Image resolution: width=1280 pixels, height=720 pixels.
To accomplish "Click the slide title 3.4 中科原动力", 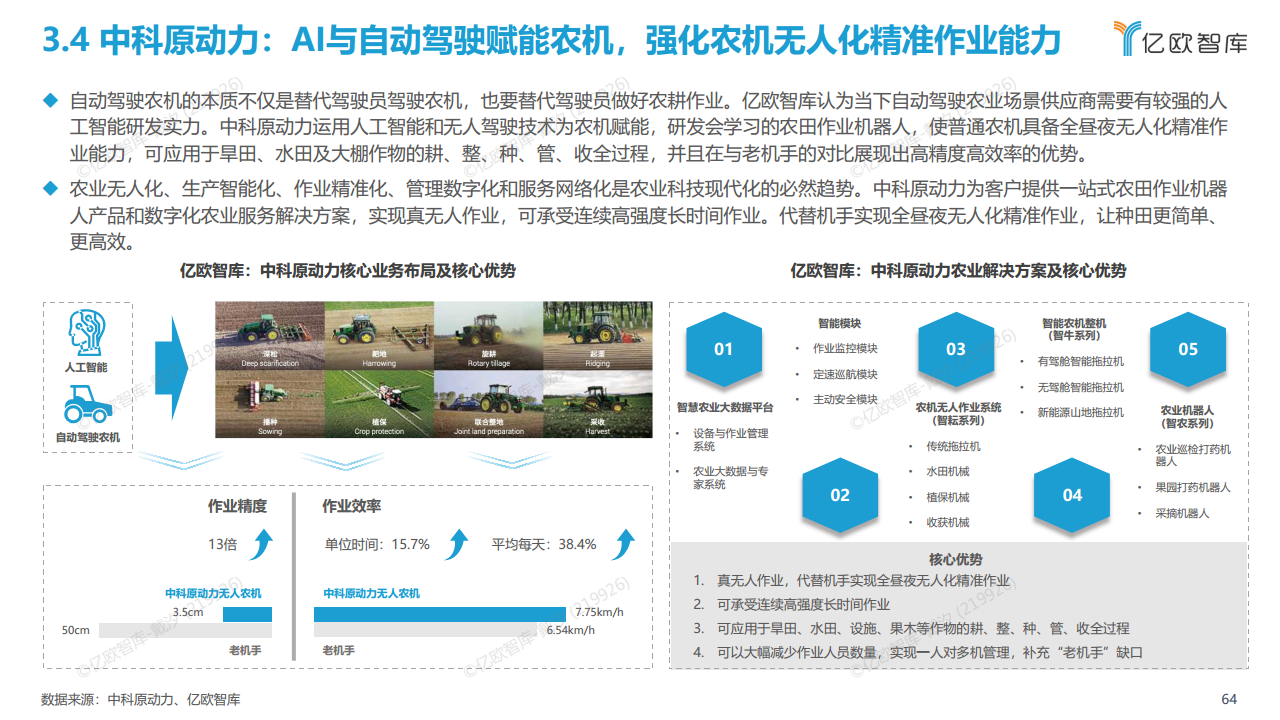I will pos(550,39).
